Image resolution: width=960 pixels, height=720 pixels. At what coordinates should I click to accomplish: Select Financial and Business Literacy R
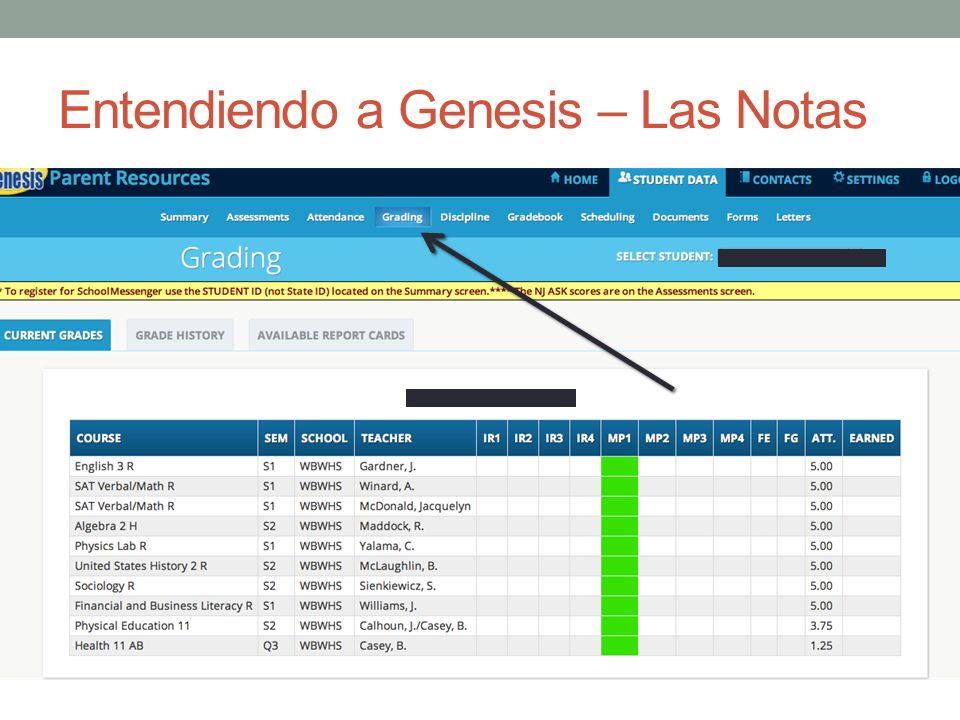point(163,606)
